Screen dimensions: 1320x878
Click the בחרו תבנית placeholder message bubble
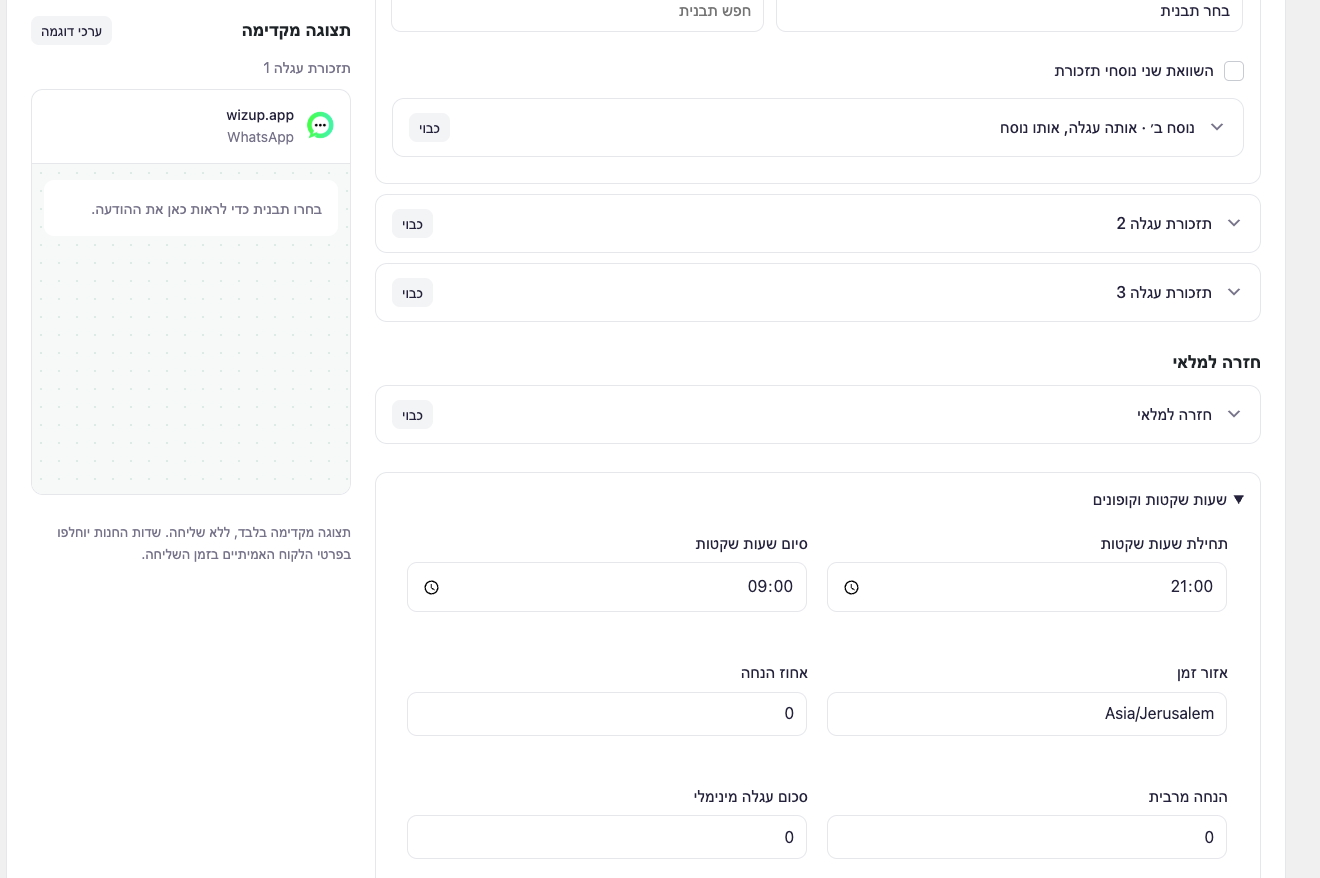pyautogui.click(x=191, y=209)
